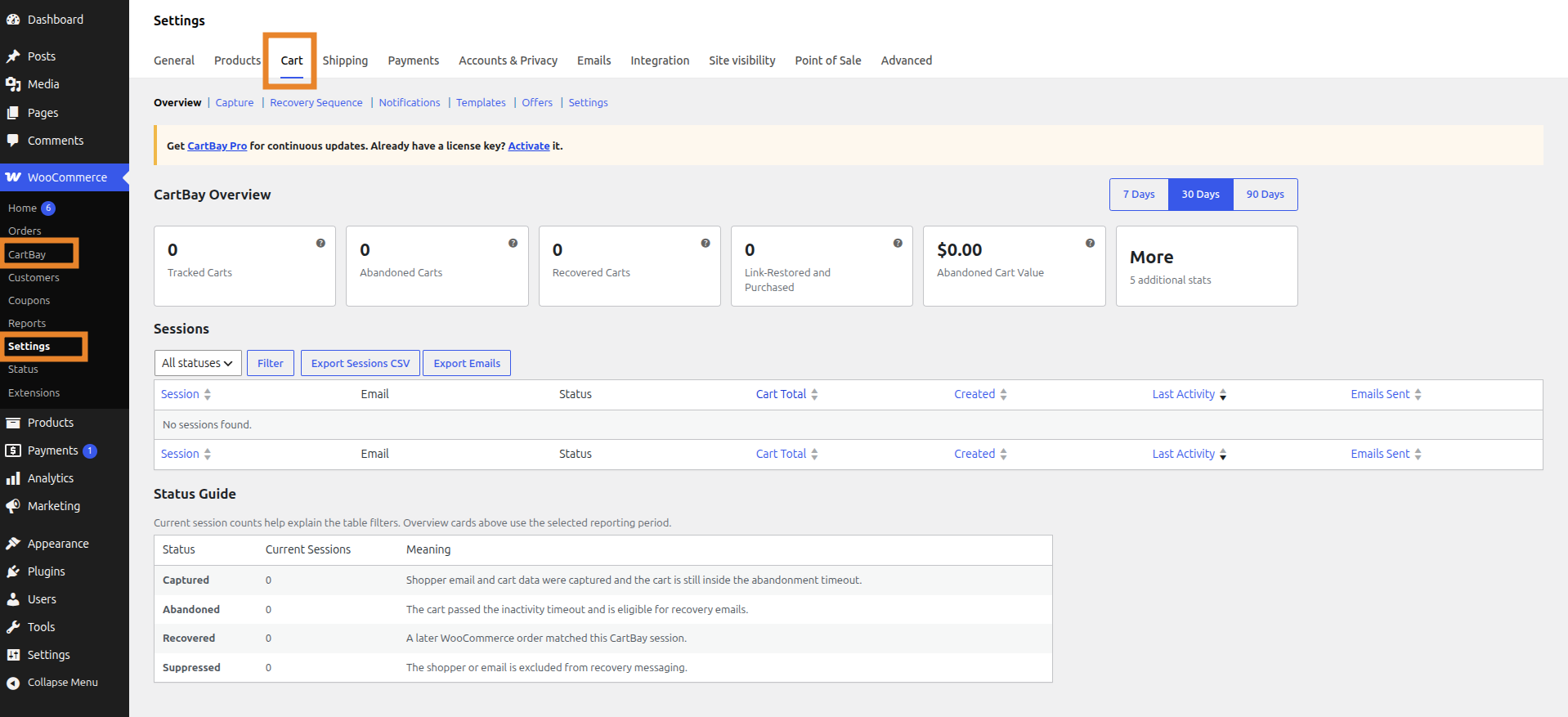Select the 90 Days period

tap(1265, 195)
